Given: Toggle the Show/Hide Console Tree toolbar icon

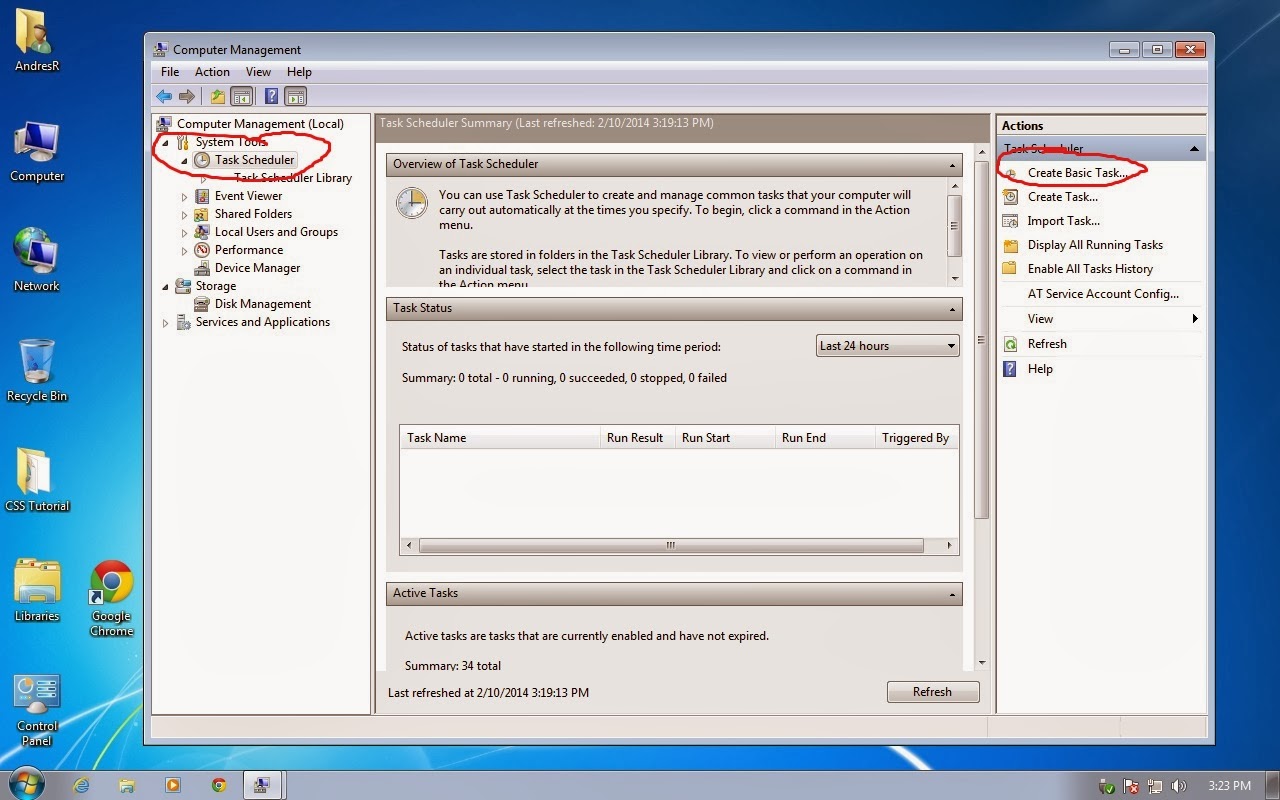Looking at the screenshot, I should tap(240, 96).
